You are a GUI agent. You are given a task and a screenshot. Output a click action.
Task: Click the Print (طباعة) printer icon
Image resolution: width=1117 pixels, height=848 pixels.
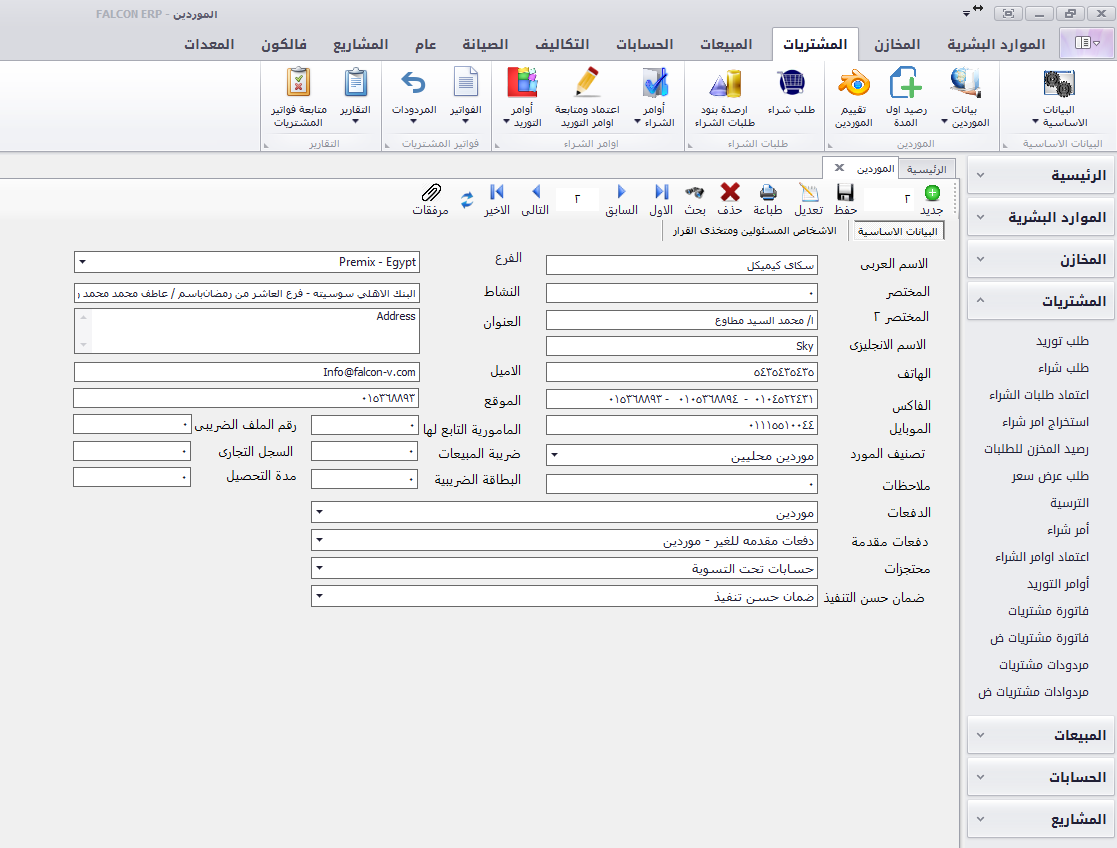click(x=768, y=193)
